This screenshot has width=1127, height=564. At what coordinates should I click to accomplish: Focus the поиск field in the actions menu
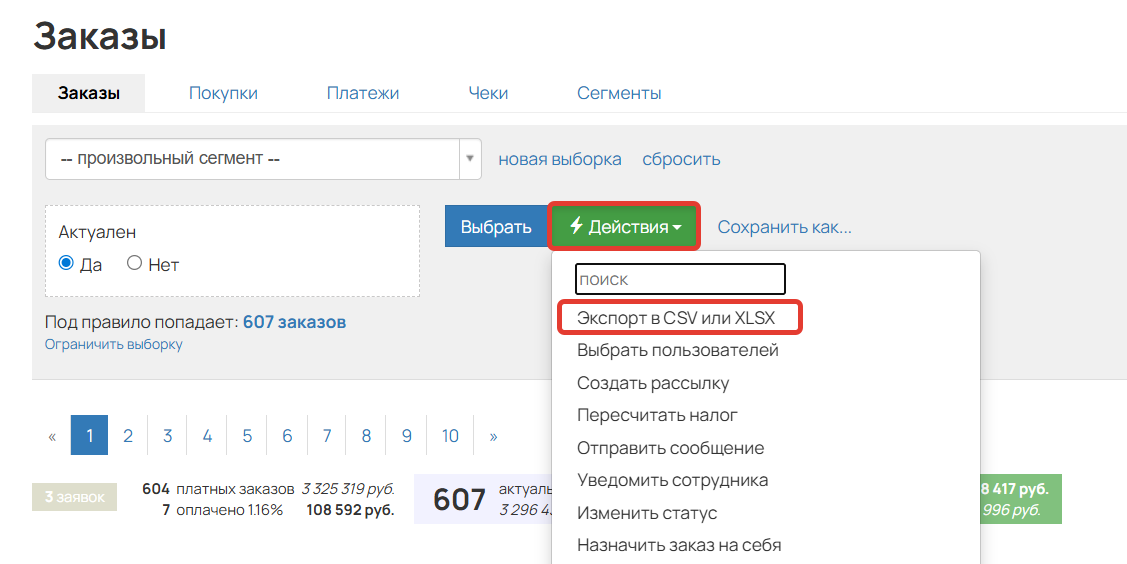[680, 279]
